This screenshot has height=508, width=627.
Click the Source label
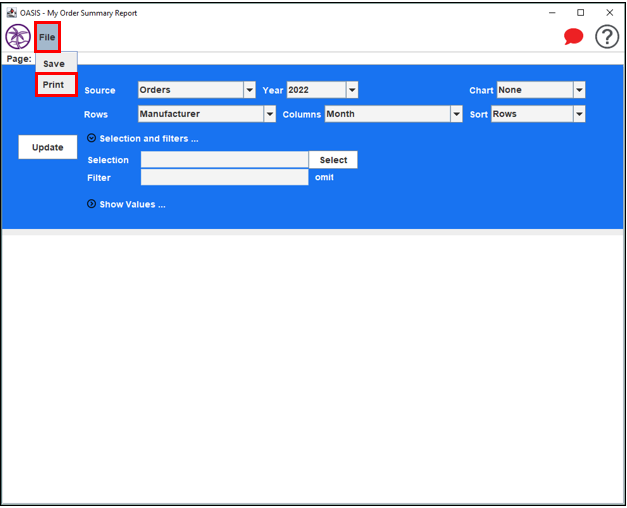click(100, 90)
